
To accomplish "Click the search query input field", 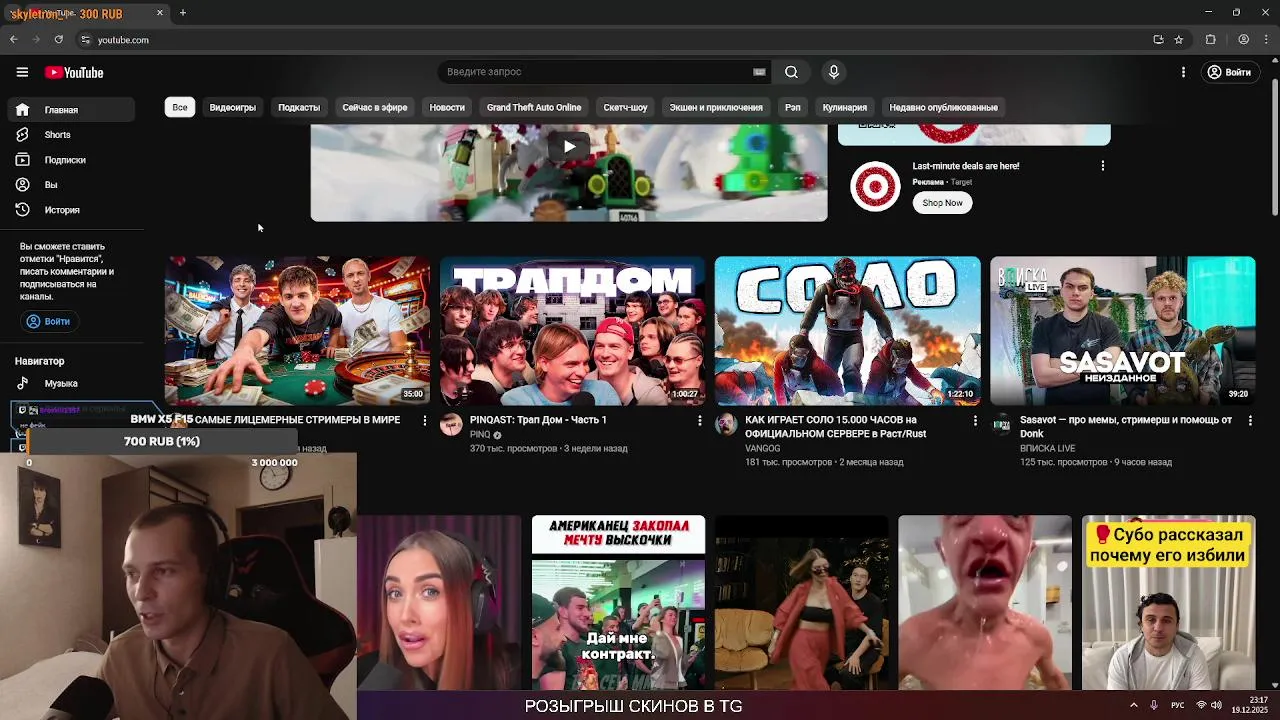I will click(x=596, y=72).
